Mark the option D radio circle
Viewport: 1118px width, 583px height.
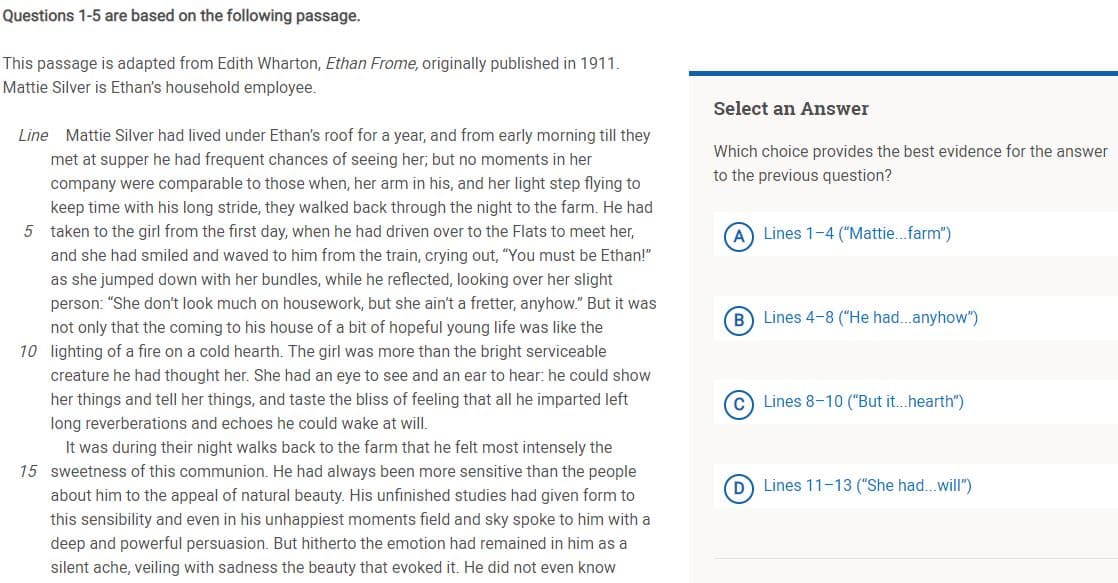740,486
